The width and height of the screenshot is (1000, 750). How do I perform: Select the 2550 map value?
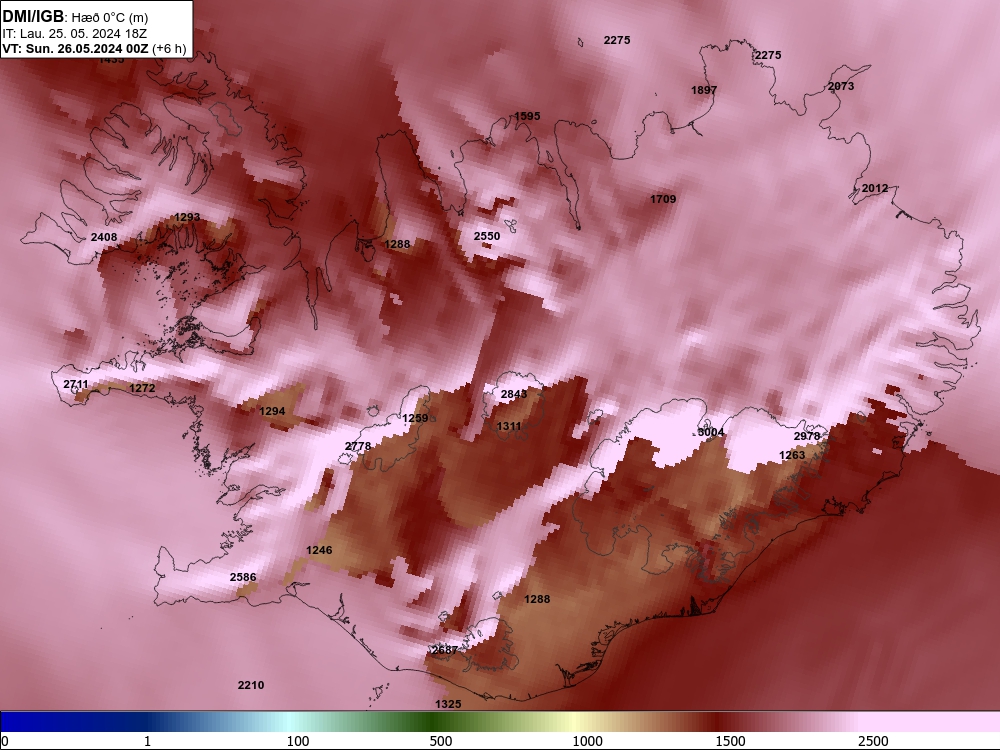tap(487, 236)
